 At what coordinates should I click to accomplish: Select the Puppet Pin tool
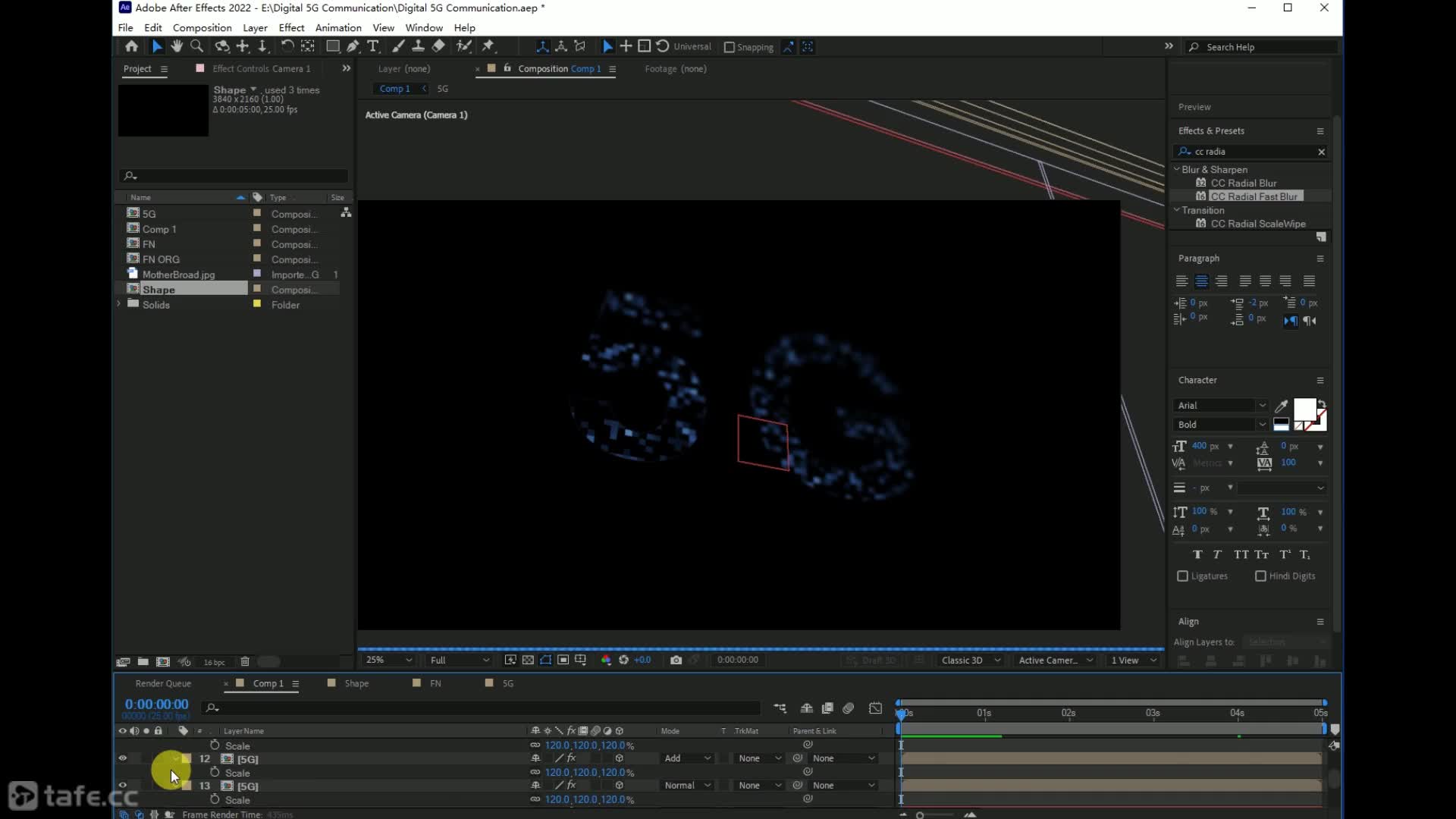(x=488, y=46)
